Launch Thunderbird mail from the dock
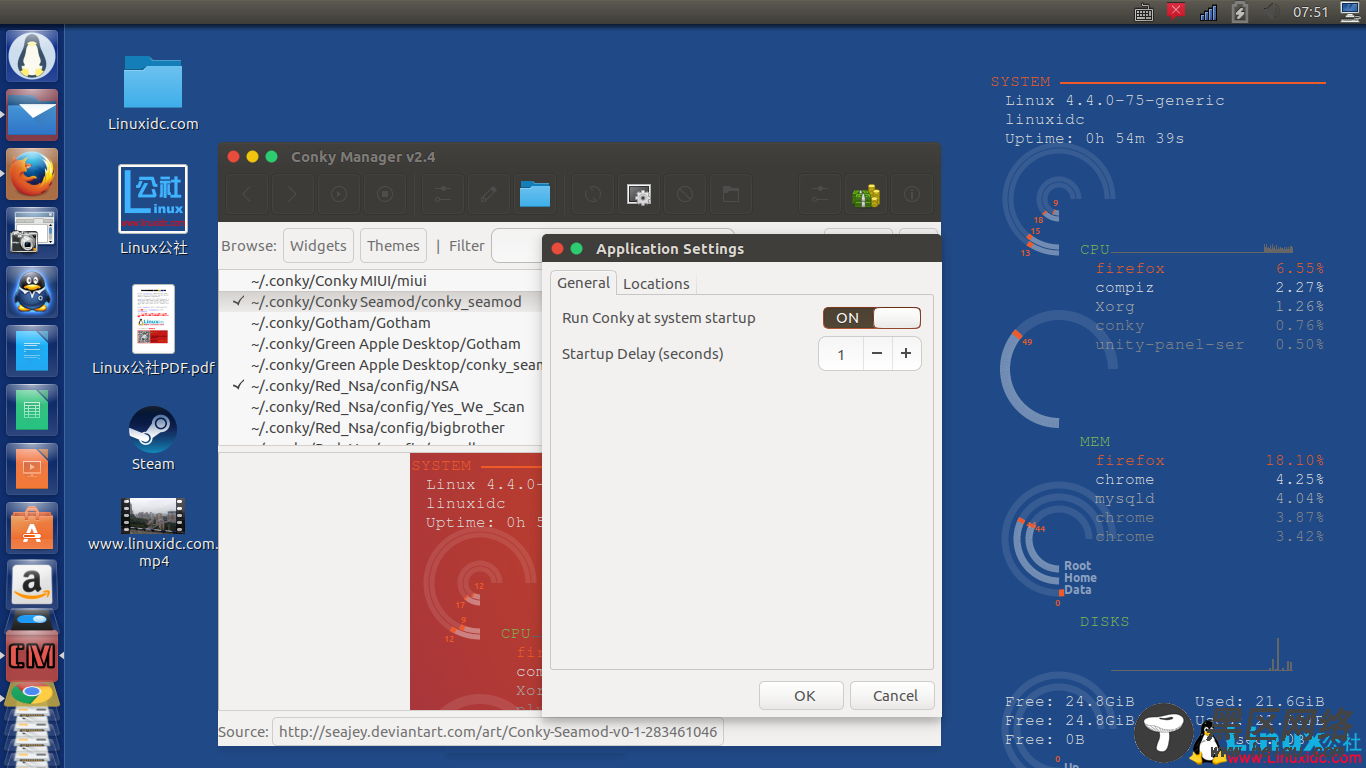This screenshot has height=768, width=1366. click(33, 115)
